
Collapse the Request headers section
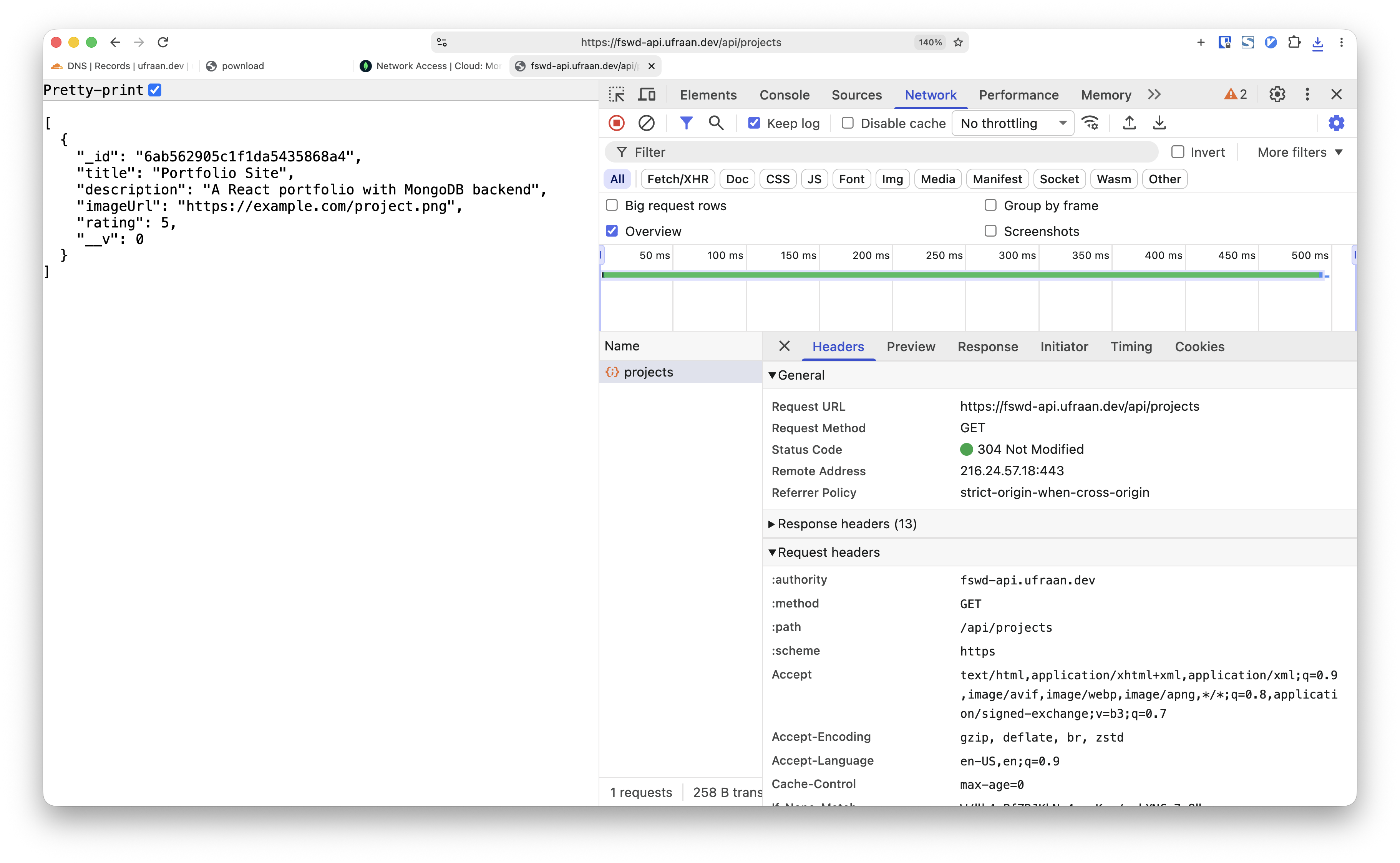[x=824, y=552]
